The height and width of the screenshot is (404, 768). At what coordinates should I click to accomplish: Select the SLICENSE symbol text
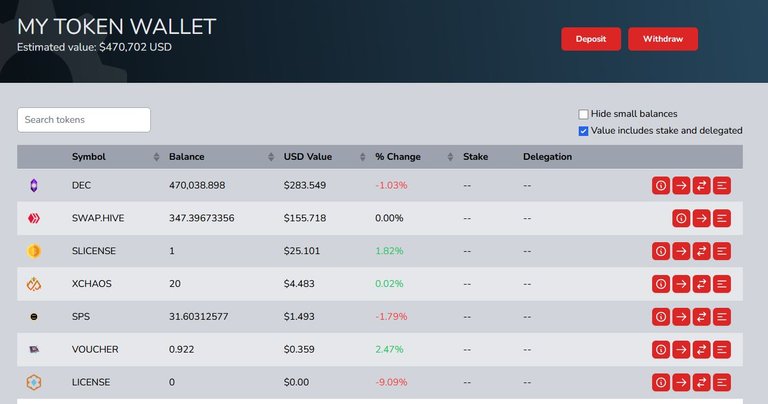(x=94, y=251)
